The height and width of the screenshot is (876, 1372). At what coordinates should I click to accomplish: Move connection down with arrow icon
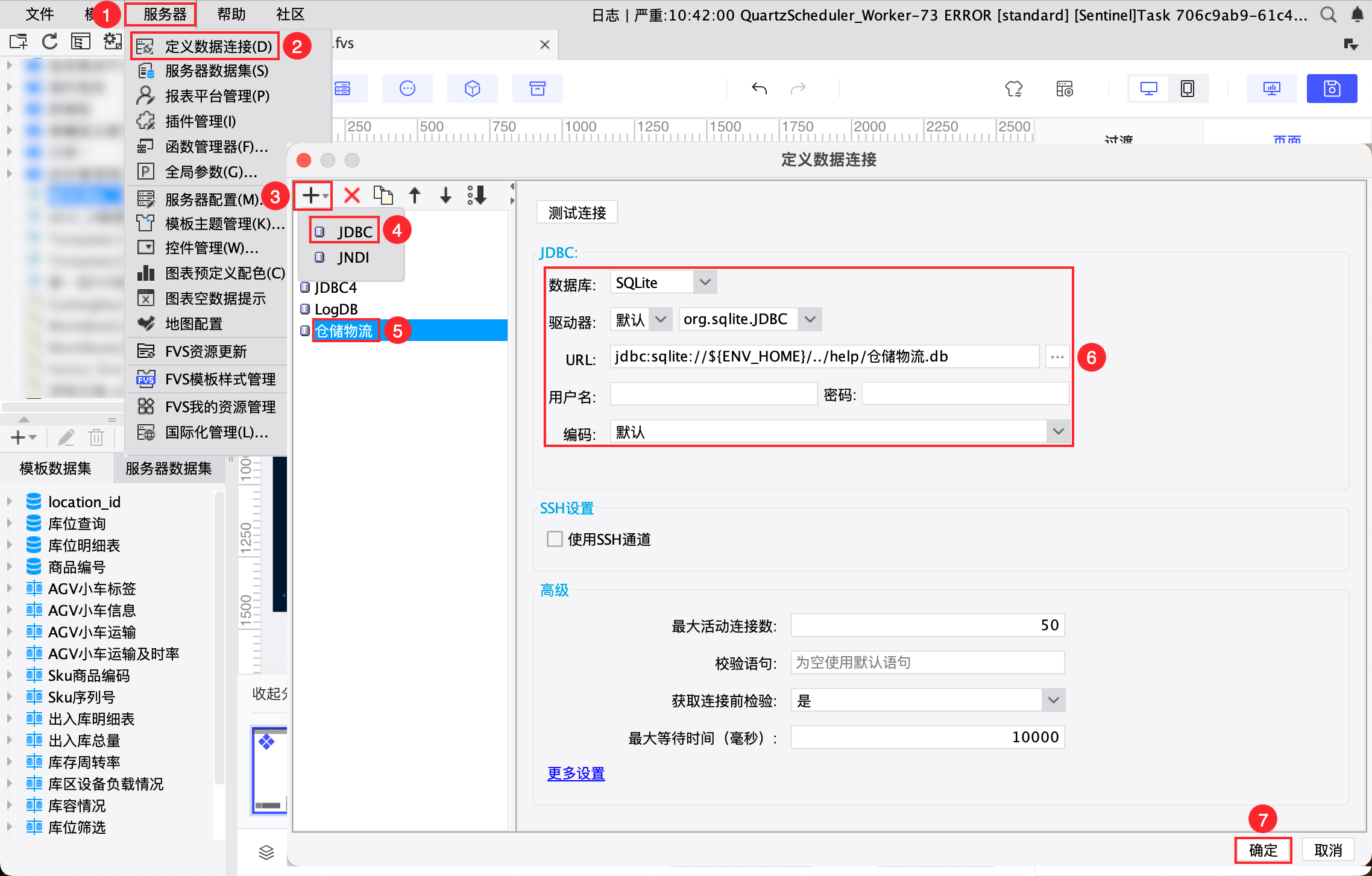pyautogui.click(x=445, y=195)
